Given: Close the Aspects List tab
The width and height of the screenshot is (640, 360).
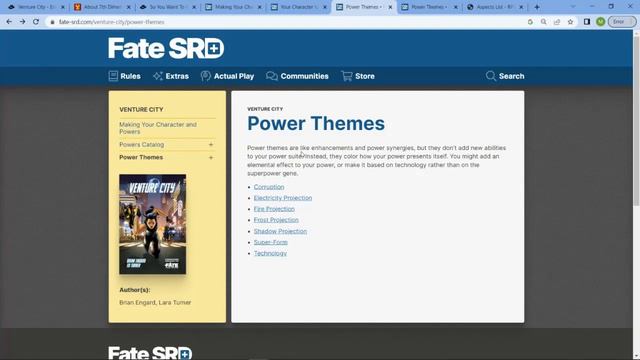Looking at the screenshot, I should pyautogui.click(x=521, y=7).
